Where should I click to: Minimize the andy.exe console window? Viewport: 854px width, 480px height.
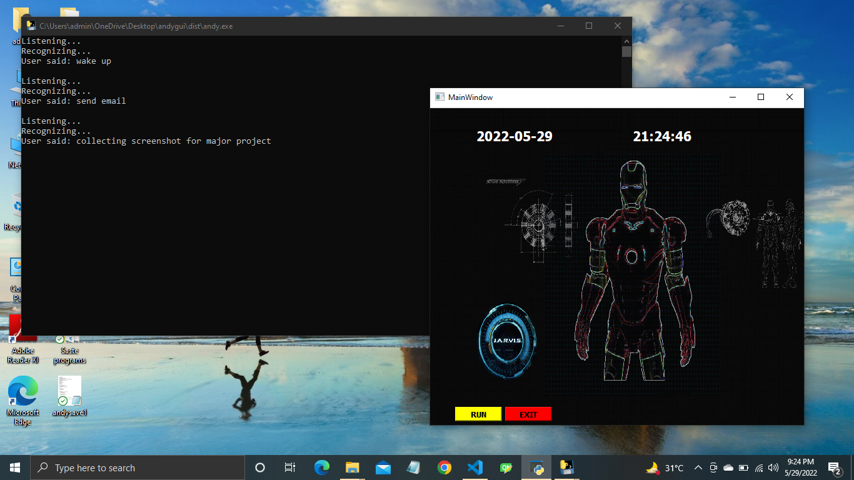click(x=560, y=26)
